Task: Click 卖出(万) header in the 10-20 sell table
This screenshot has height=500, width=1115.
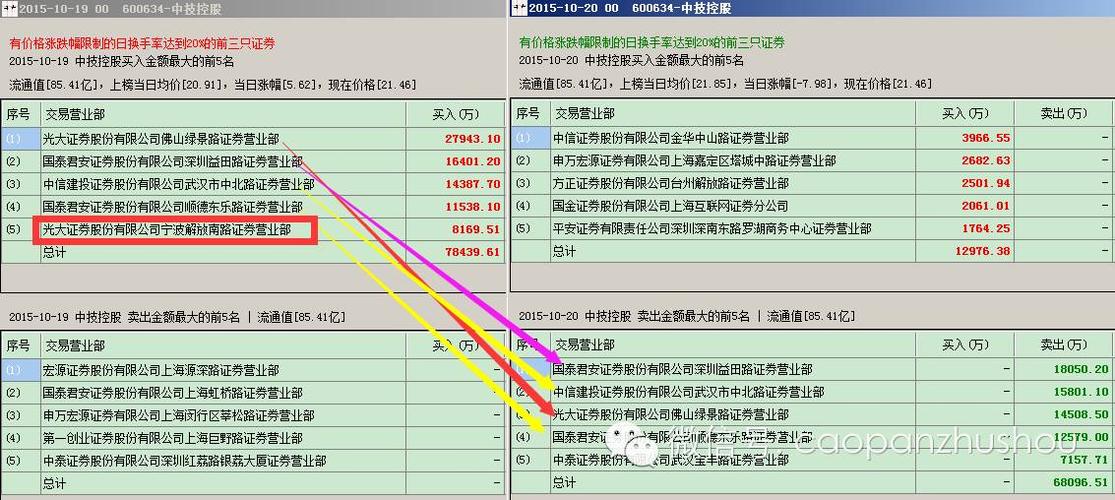Action: coord(1064,346)
